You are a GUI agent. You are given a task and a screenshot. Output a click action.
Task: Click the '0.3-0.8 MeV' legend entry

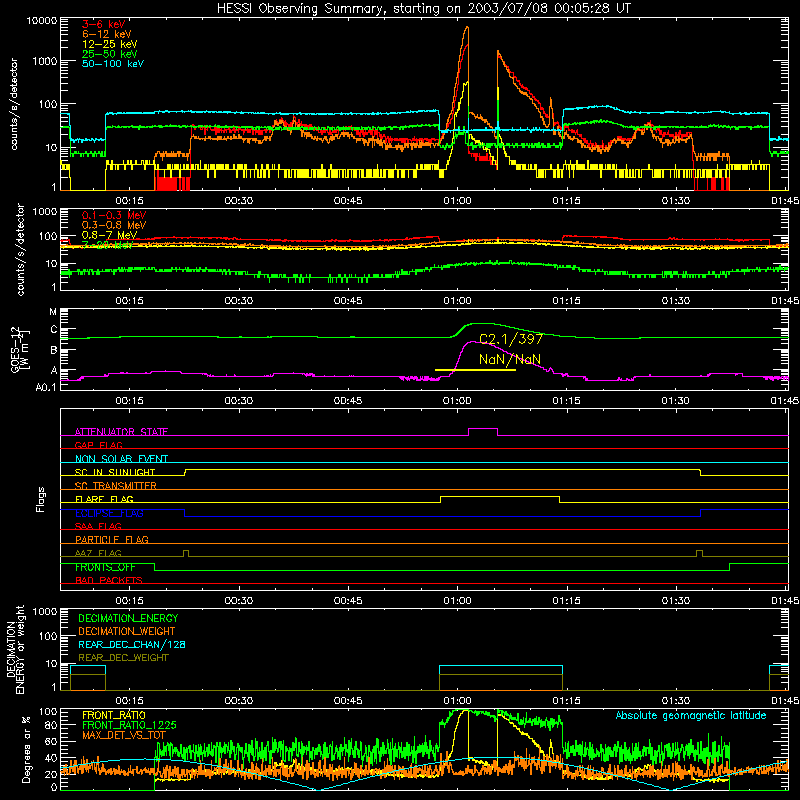pos(114,225)
